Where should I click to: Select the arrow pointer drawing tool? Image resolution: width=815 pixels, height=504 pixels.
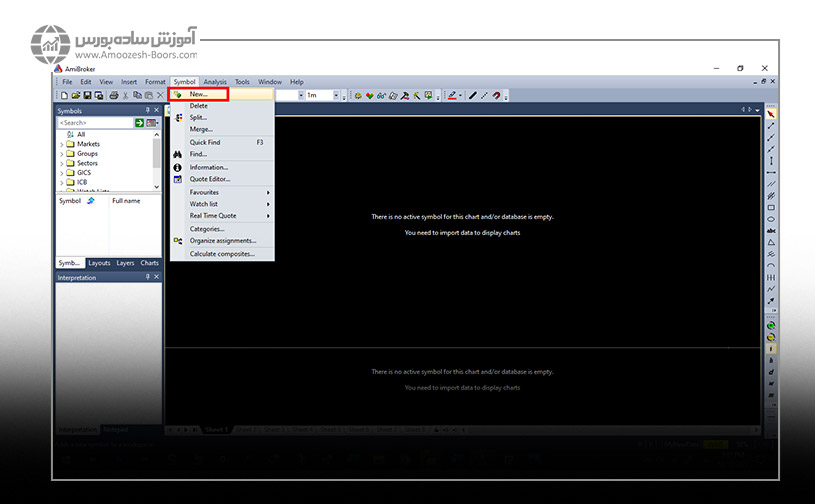pyautogui.click(x=771, y=114)
